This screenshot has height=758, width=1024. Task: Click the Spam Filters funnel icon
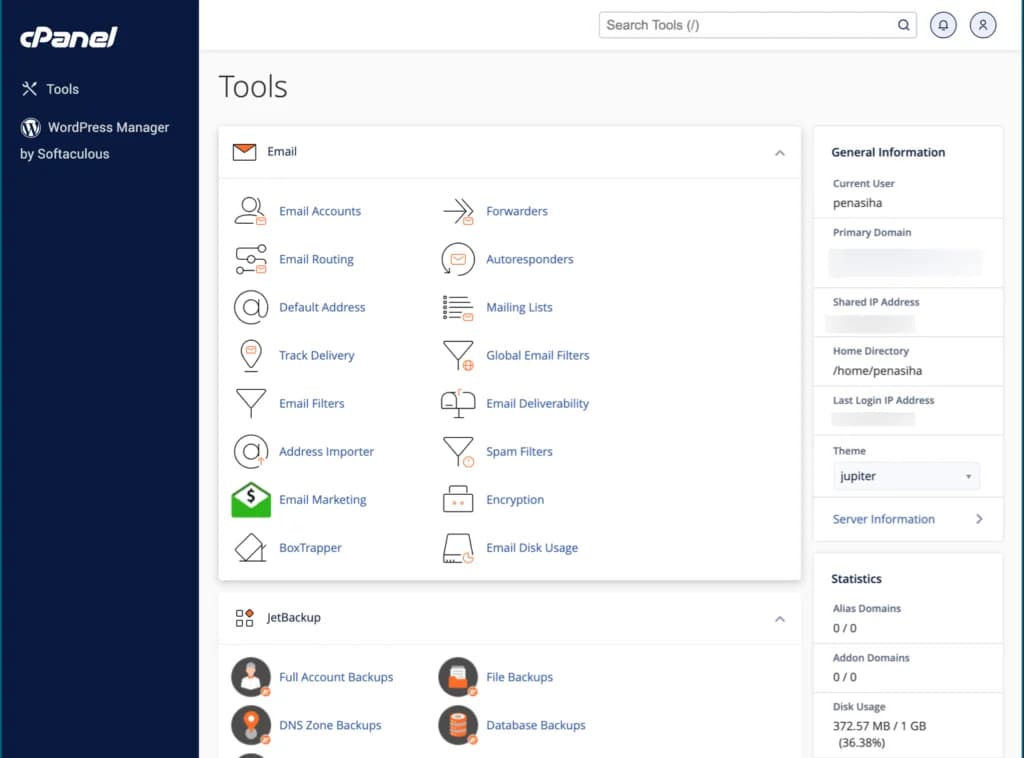point(457,451)
